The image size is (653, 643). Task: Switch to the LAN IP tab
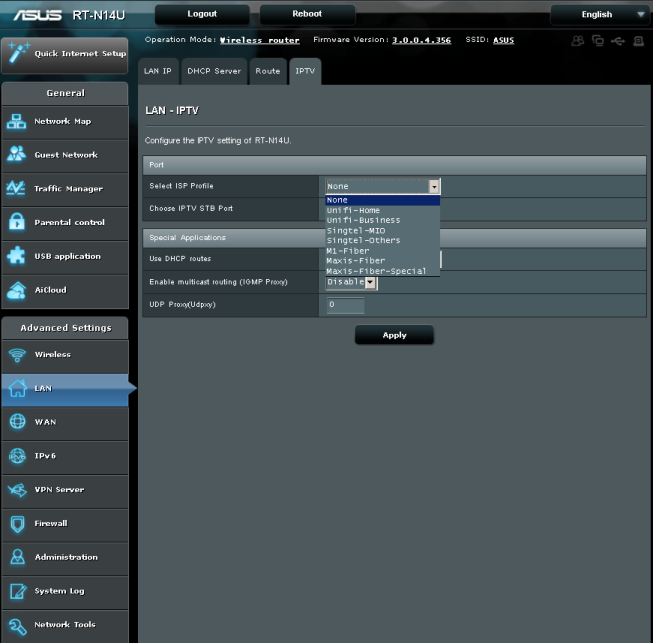click(x=158, y=71)
